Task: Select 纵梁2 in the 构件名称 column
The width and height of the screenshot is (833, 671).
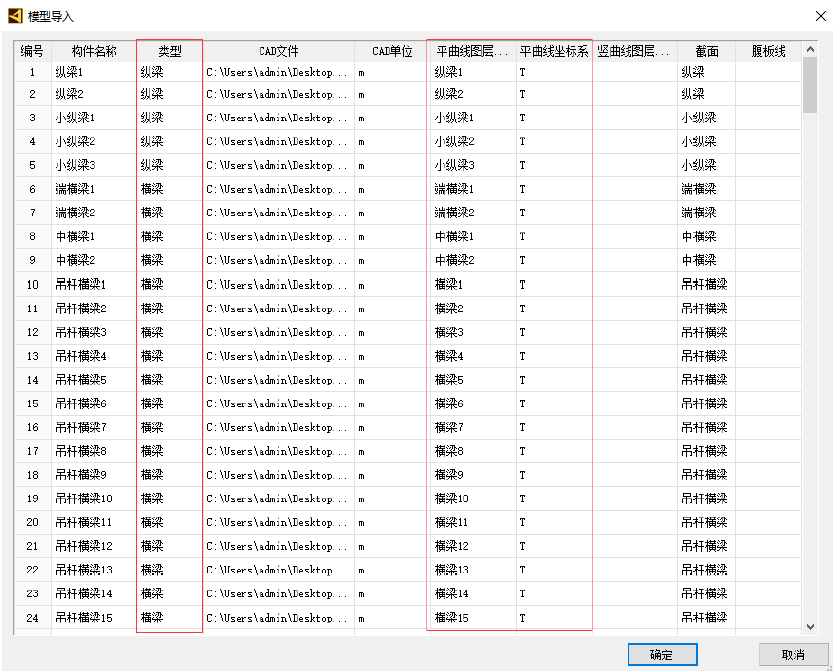Action: click(x=69, y=94)
